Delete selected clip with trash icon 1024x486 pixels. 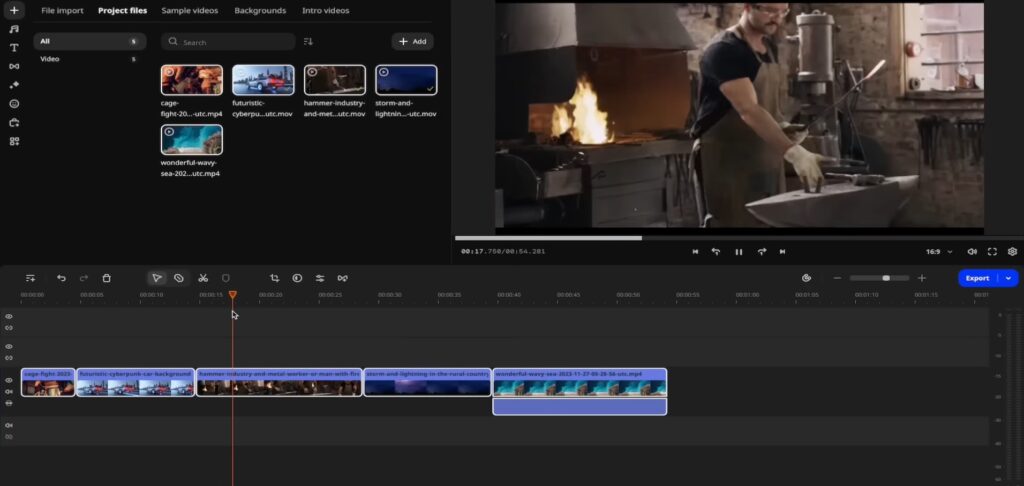pyautogui.click(x=107, y=278)
